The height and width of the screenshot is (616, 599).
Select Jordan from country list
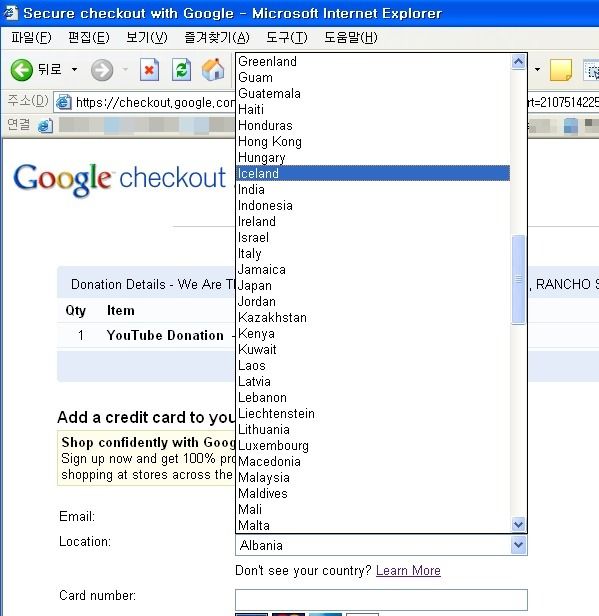[x=373, y=301]
